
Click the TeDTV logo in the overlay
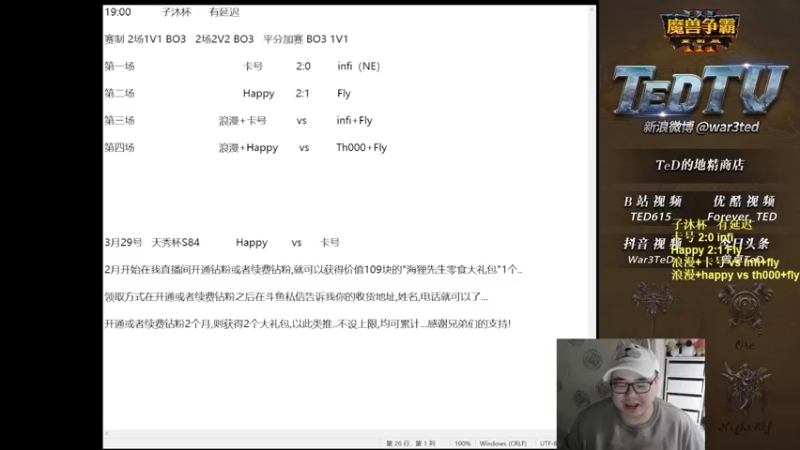click(701, 90)
